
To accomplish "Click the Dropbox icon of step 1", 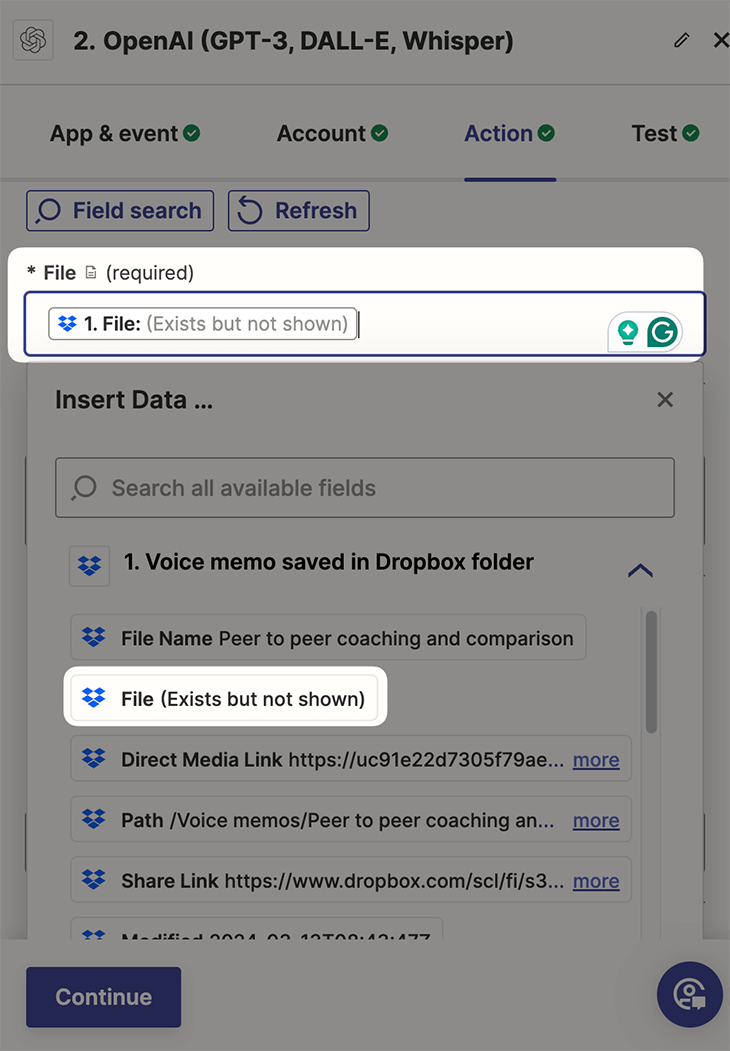I will click(89, 566).
